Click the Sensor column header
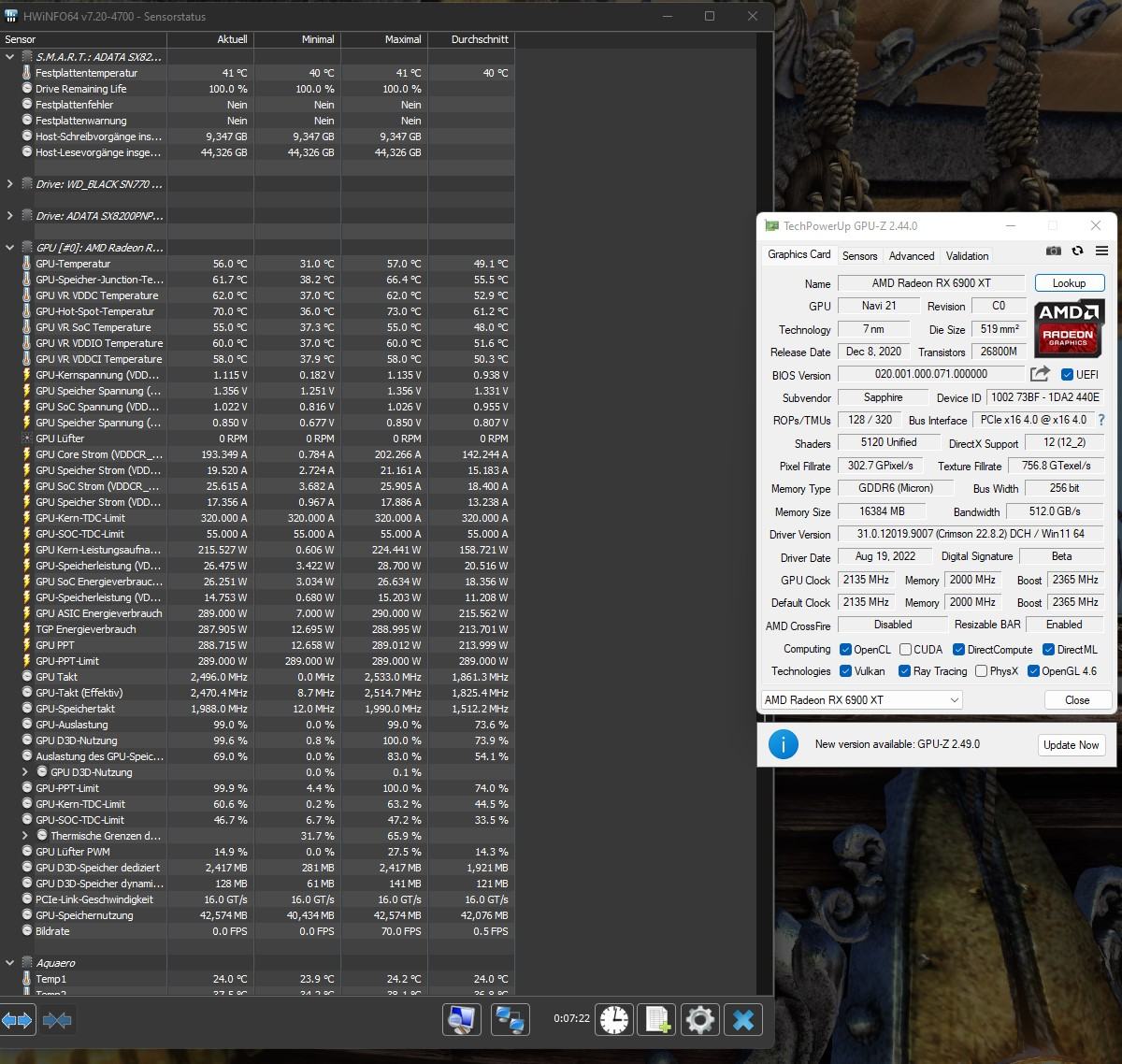This screenshot has width=1122, height=1064. pos(83,39)
